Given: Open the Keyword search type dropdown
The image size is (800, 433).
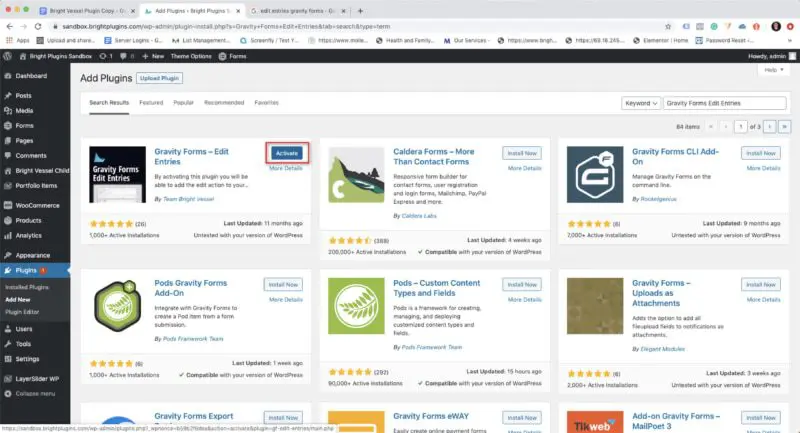Looking at the screenshot, I should coord(640,102).
